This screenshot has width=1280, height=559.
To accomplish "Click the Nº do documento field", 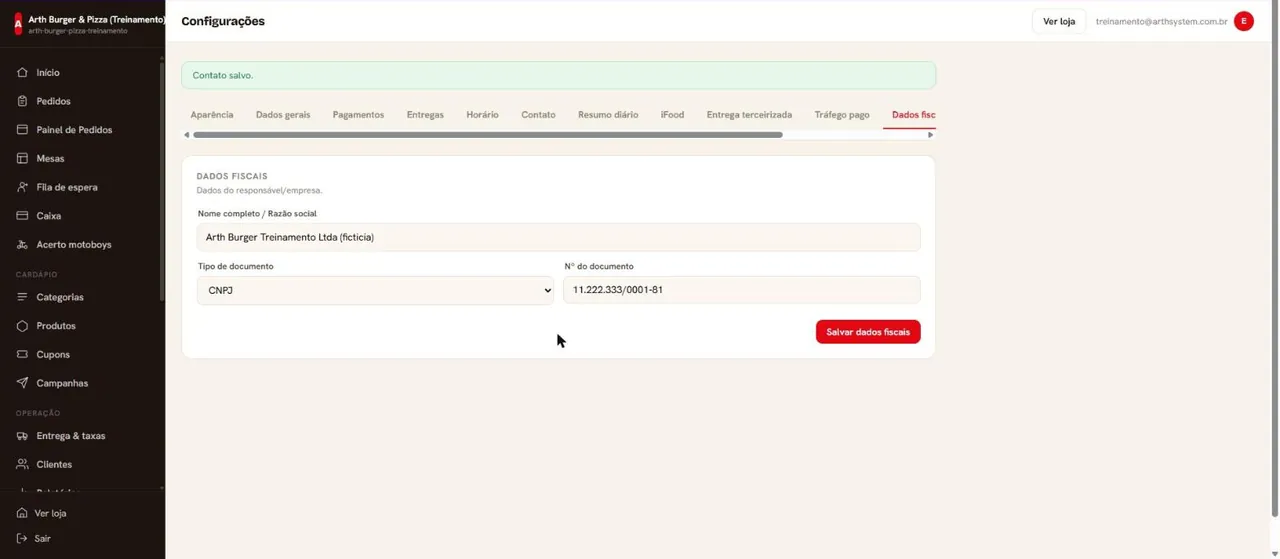I will [x=741, y=290].
